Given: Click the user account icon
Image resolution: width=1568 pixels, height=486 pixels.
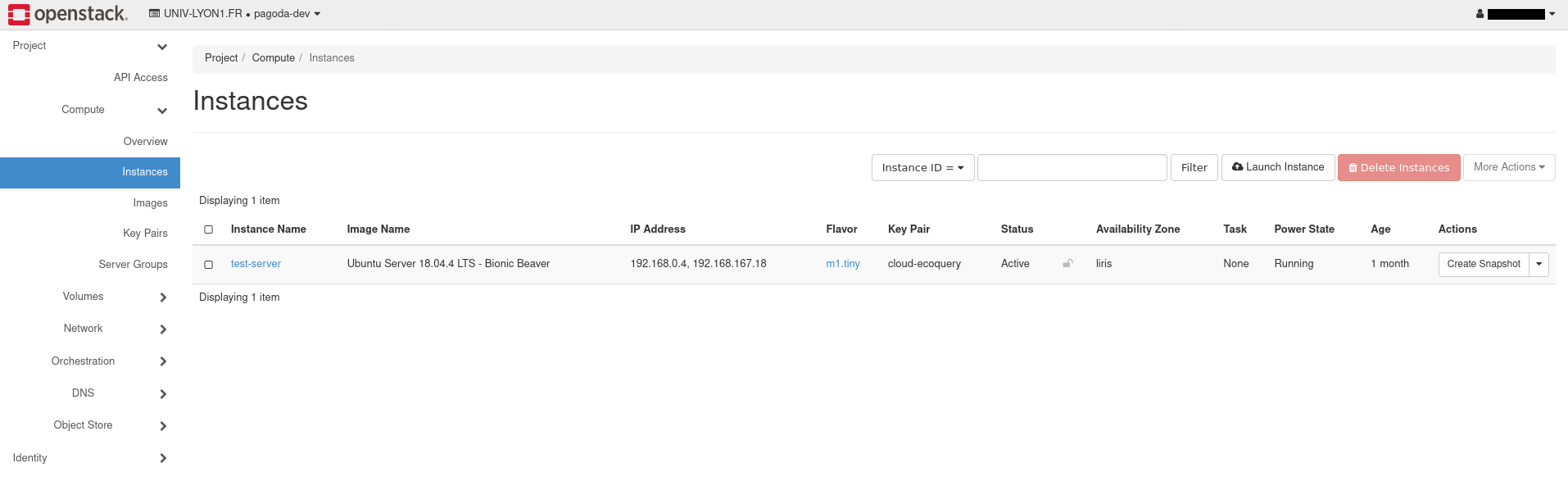Looking at the screenshot, I should pos(1480,14).
